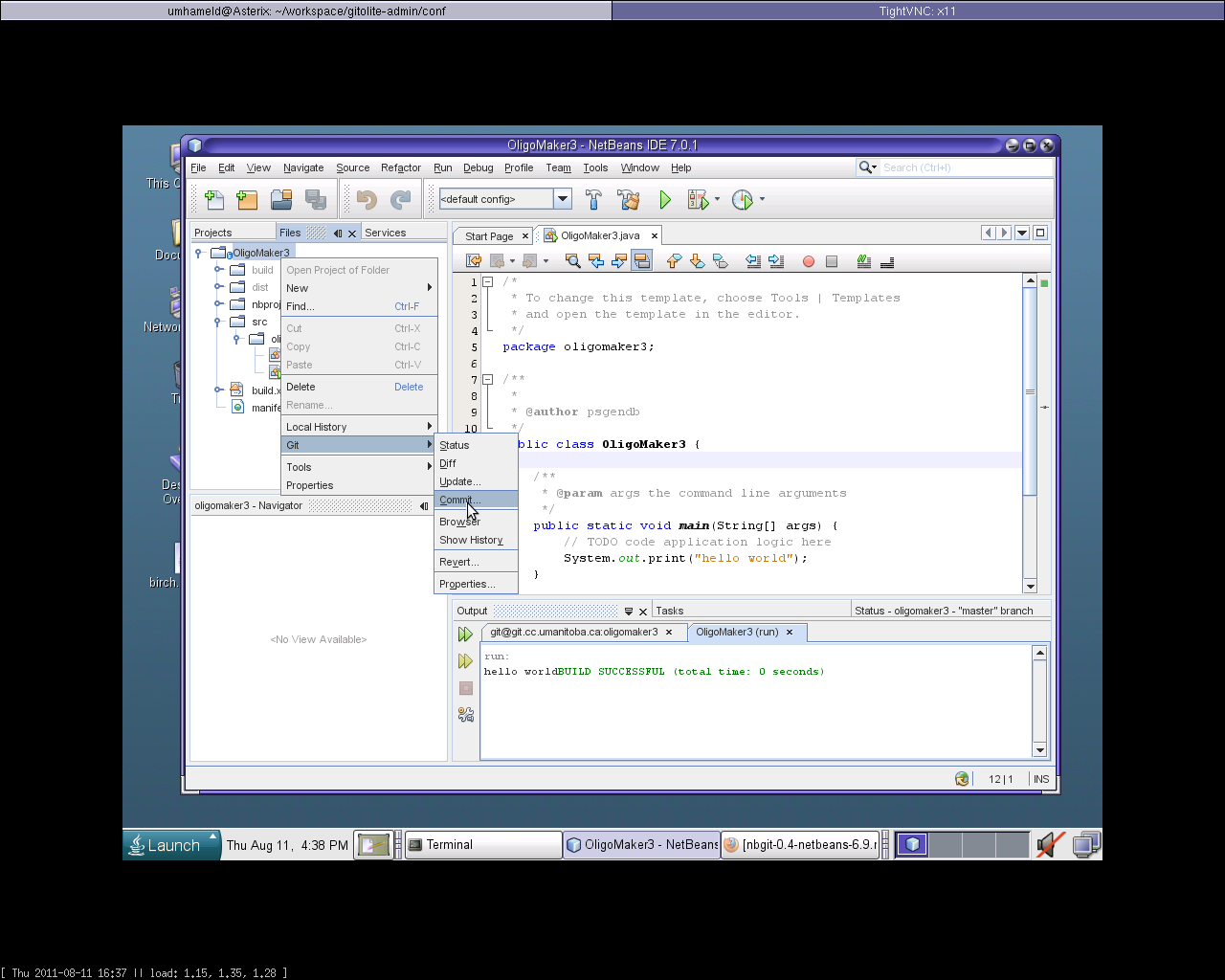Expand the dist folder tree node
The height and width of the screenshot is (980, 1225).
[218, 286]
